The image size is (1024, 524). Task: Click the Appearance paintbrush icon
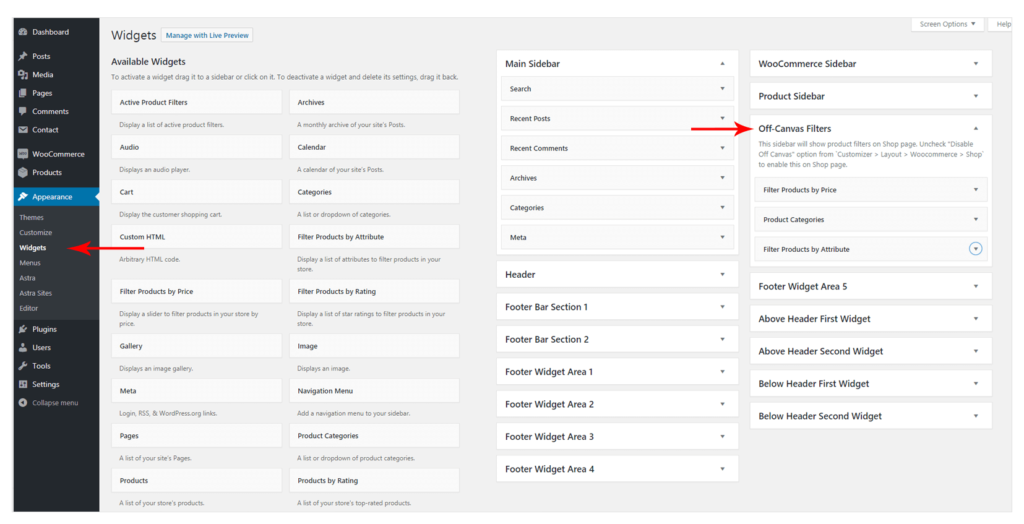click(23, 197)
